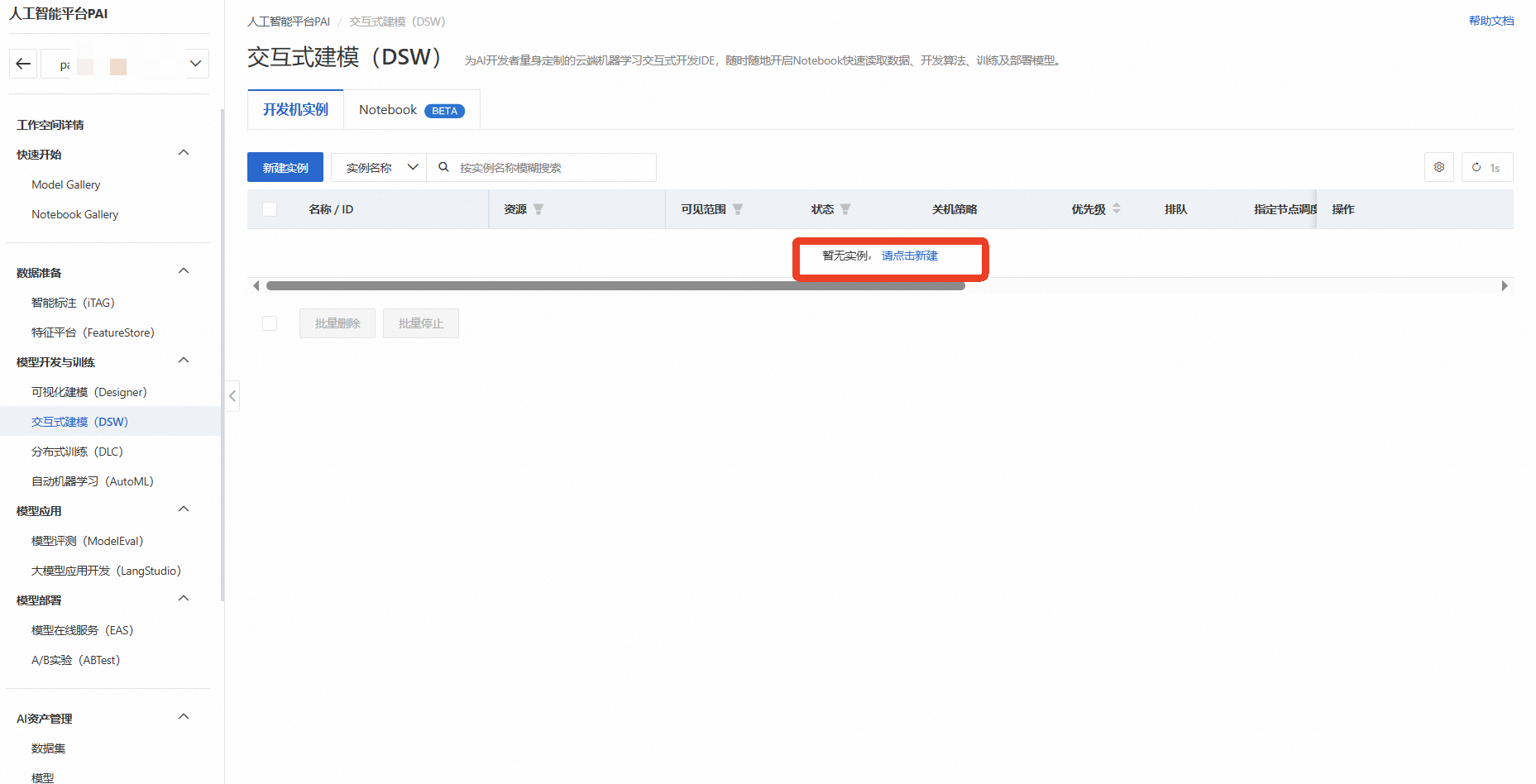
Task: Filter by 资源 column funnel icon
Action: coord(538,209)
